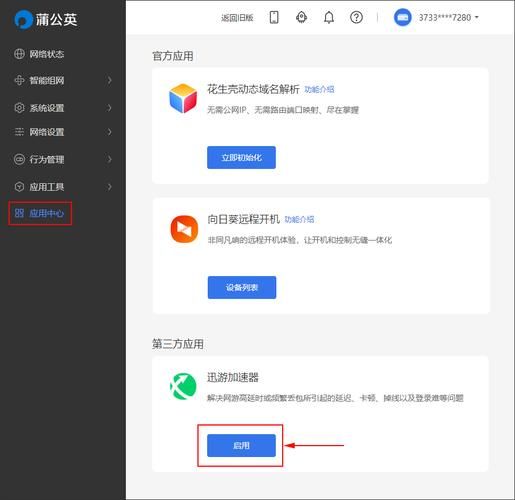Click the 立即初始化 button
515x500 pixels.
[x=241, y=157]
